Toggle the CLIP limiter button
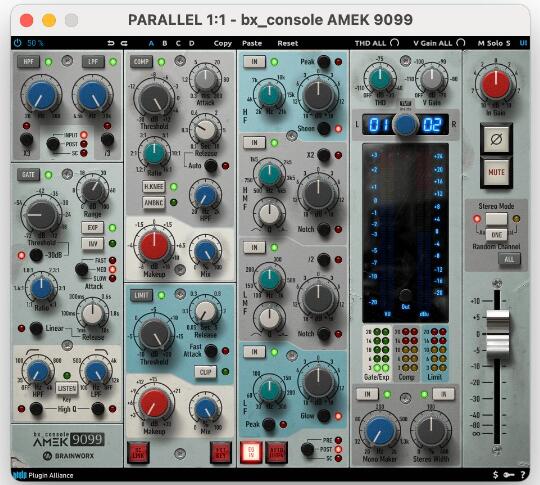The image size is (540, 485). click(206, 372)
